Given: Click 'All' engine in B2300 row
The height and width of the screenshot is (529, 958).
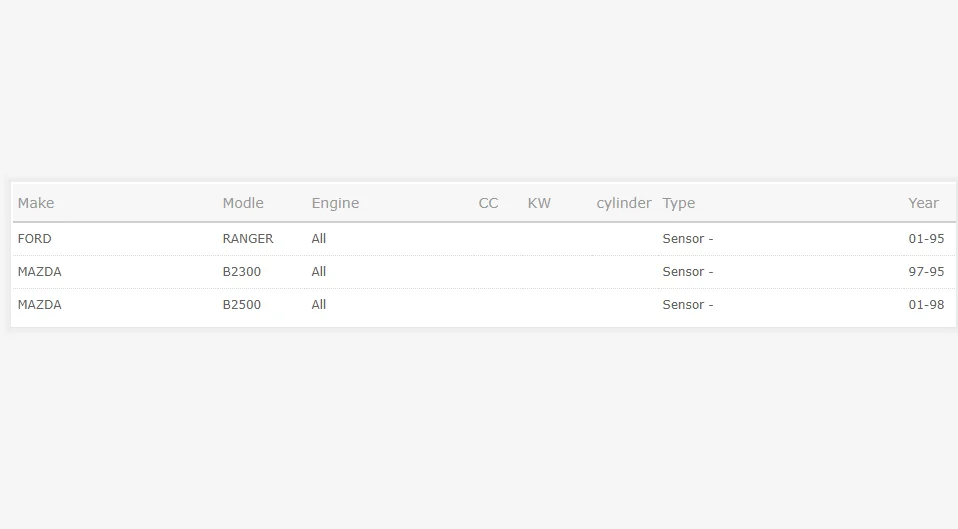Looking at the screenshot, I should (x=319, y=272).
